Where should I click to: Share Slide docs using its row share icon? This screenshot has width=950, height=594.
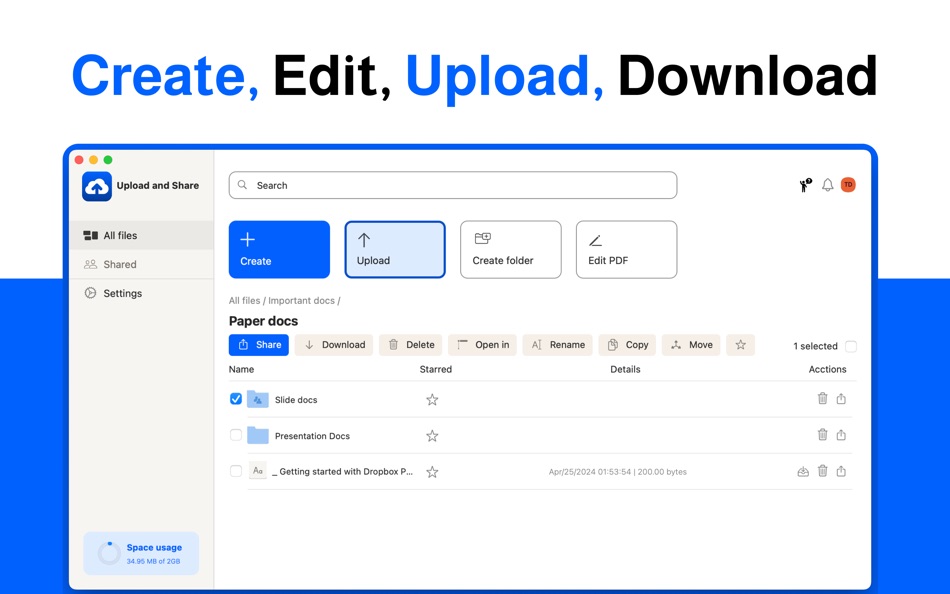(x=841, y=398)
